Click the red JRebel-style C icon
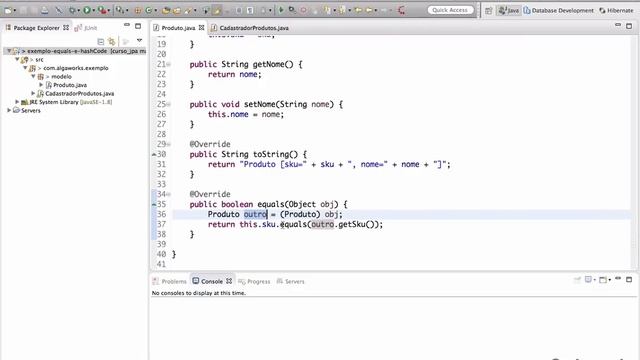This screenshot has height=360, width=640. click(x=402, y=10)
